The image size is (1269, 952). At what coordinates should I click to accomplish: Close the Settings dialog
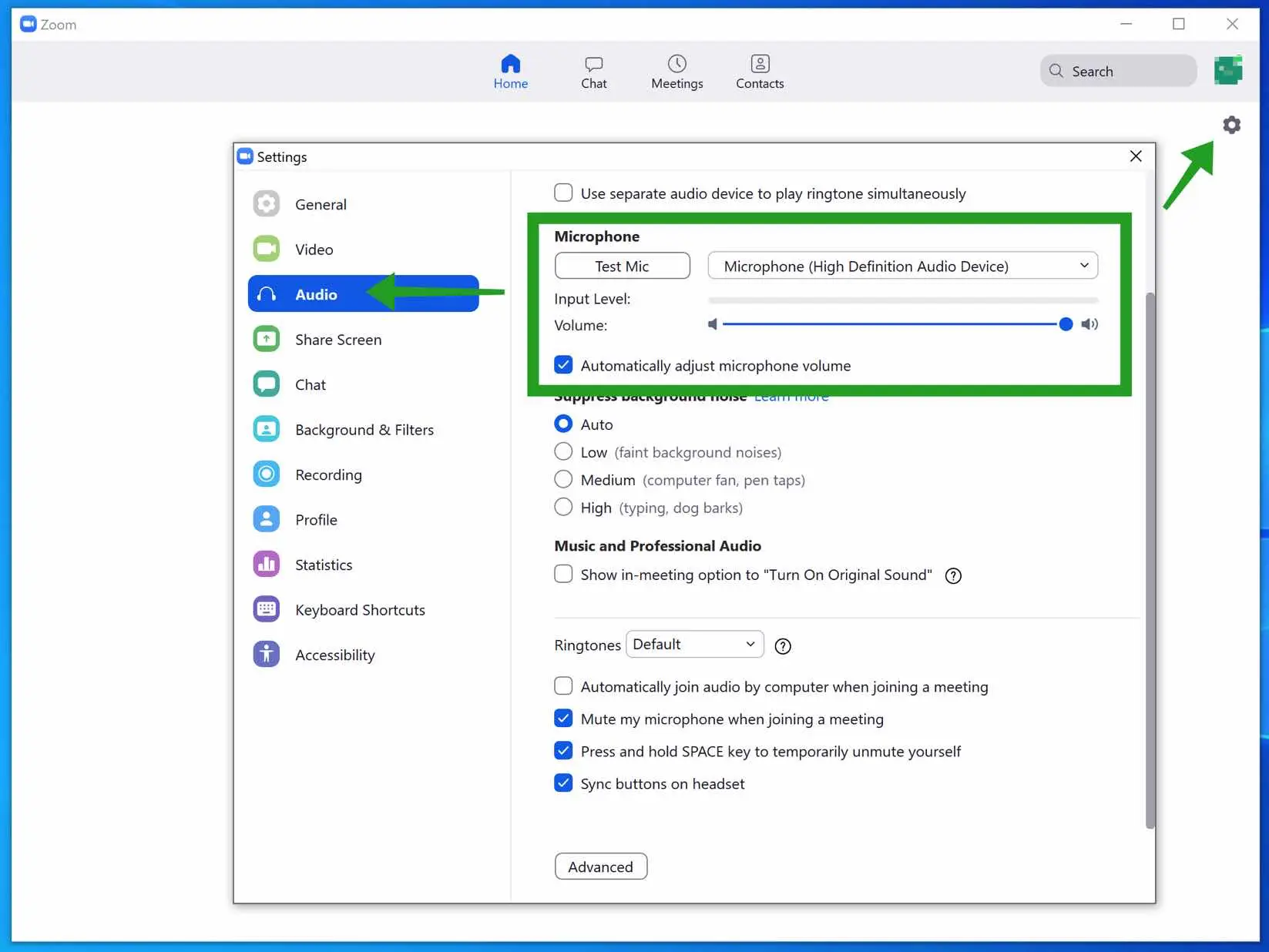[x=1136, y=156]
